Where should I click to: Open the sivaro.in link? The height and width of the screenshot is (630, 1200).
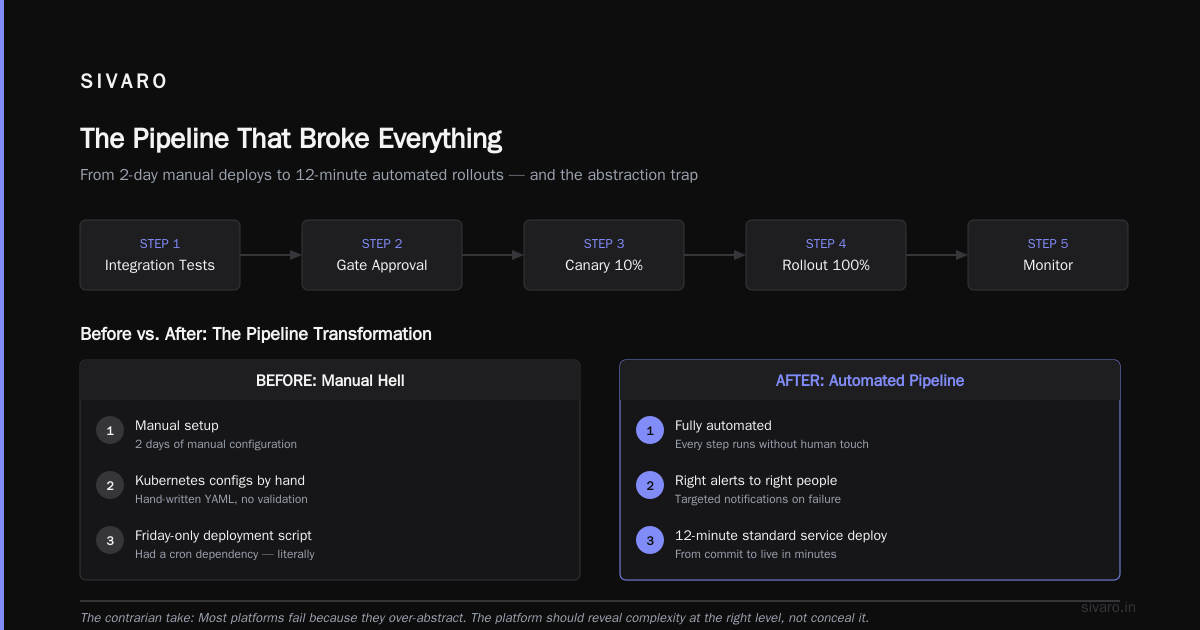[x=1109, y=607]
